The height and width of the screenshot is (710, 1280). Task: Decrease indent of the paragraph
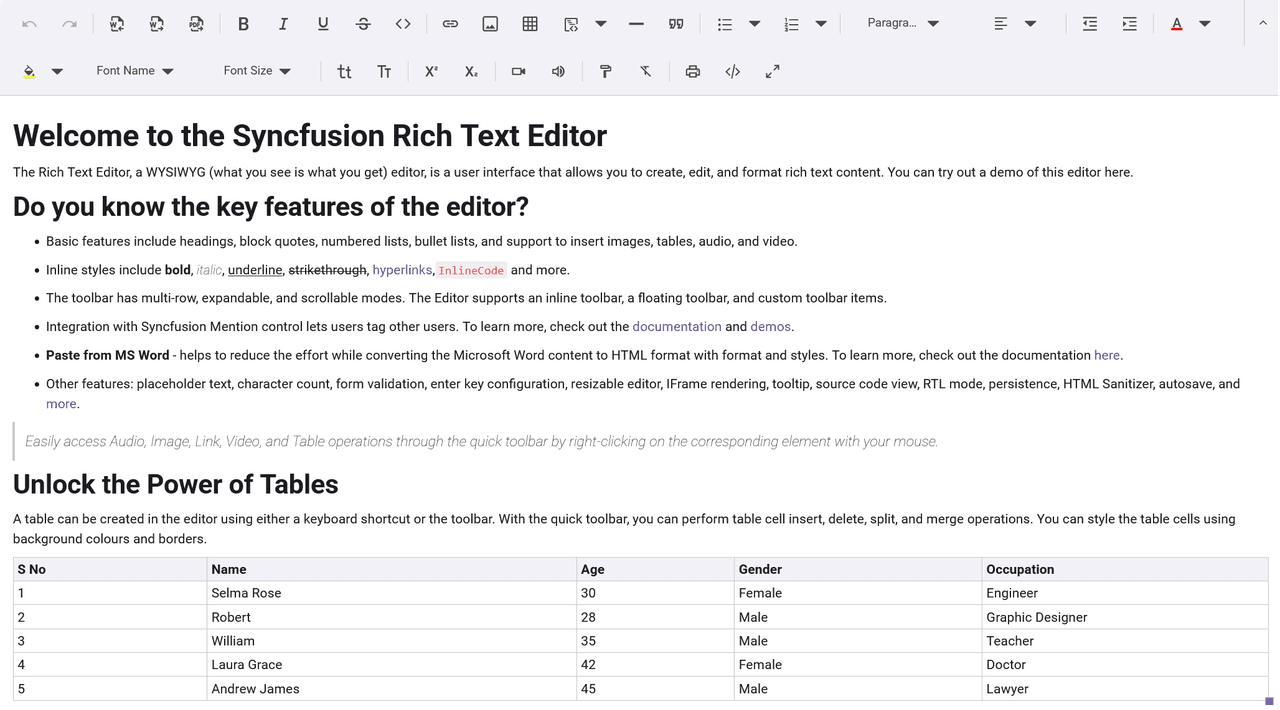tap(1090, 23)
